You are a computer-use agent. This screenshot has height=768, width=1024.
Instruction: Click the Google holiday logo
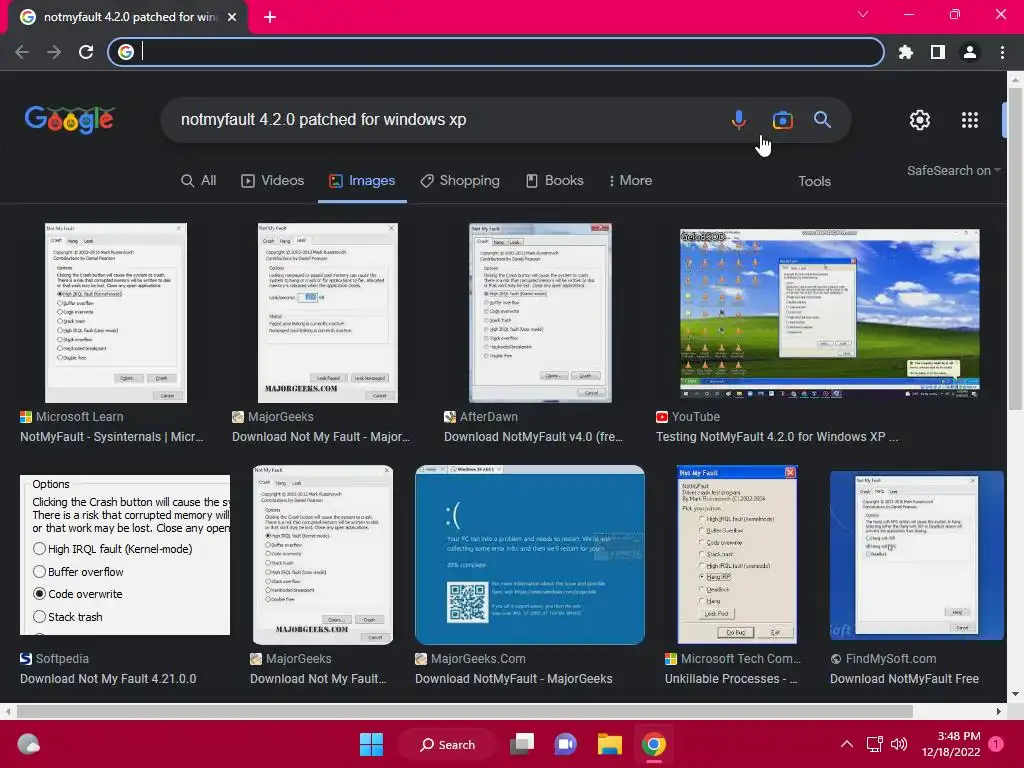[x=69, y=120]
